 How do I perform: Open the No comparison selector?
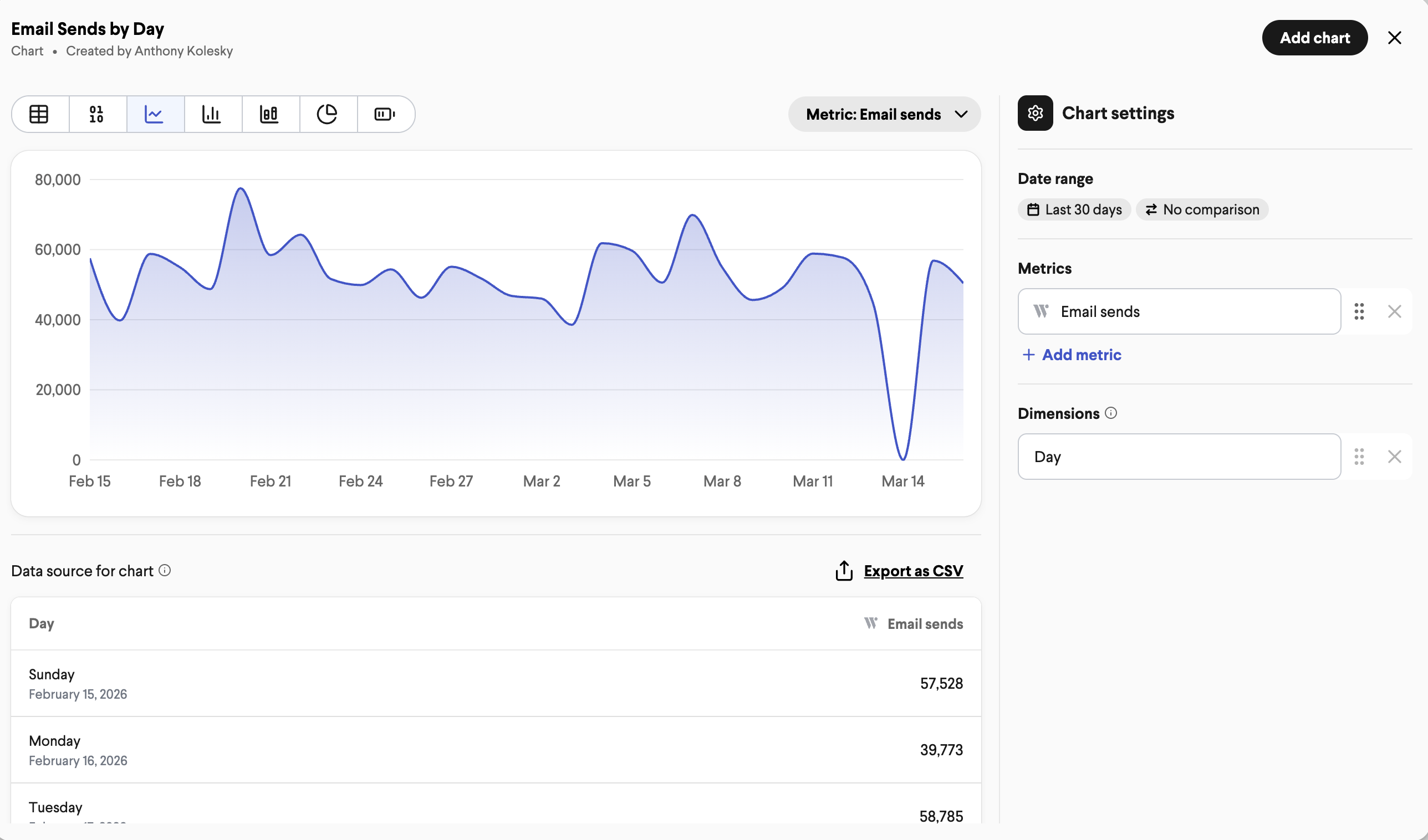click(1202, 209)
